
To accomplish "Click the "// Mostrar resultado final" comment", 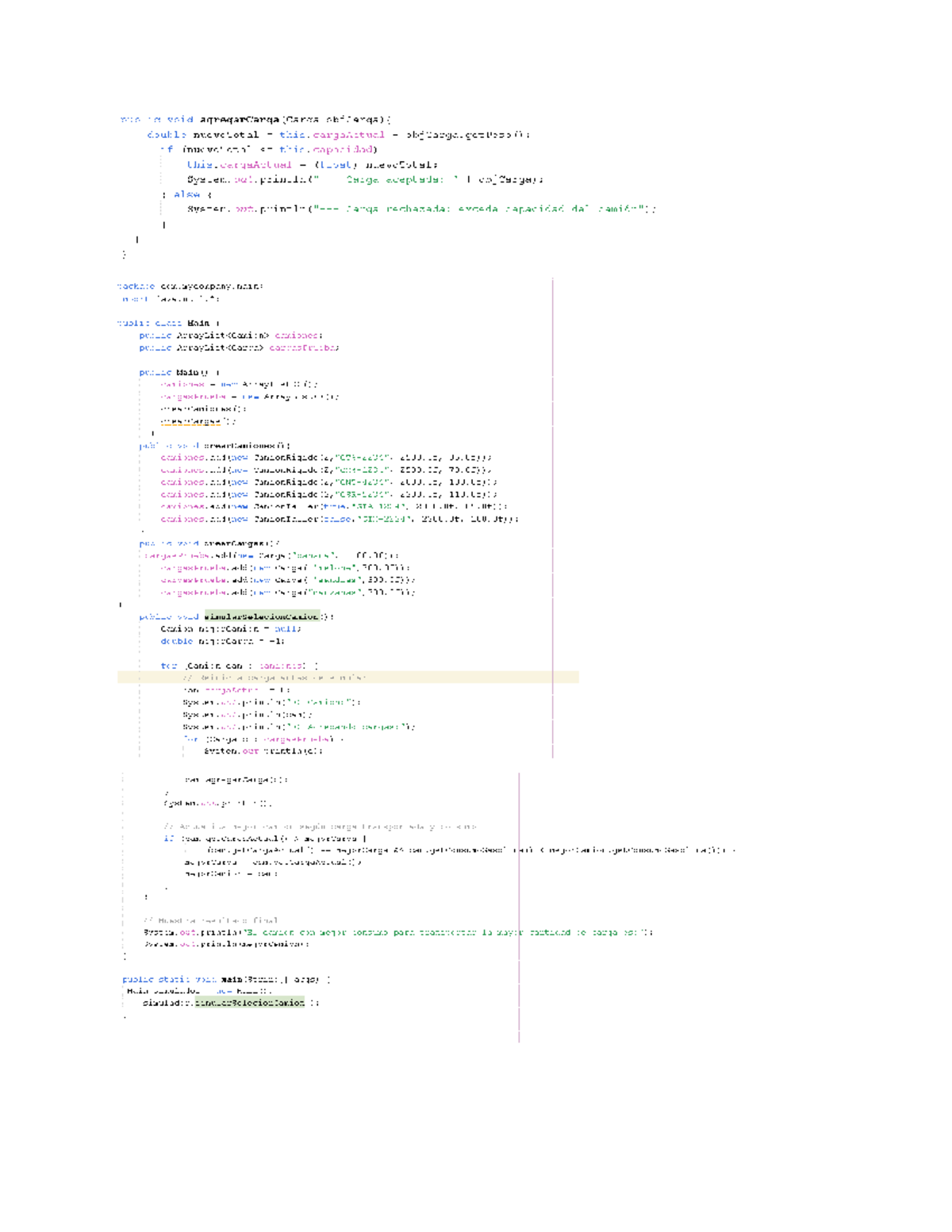I will (x=210, y=921).
